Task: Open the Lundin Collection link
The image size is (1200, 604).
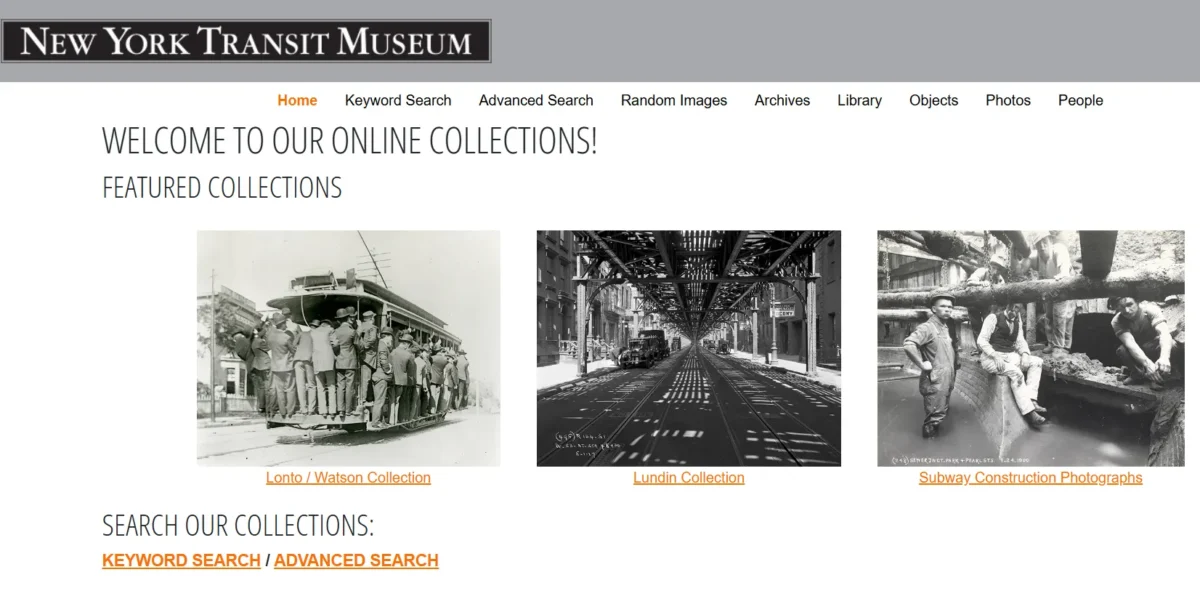Action: pyautogui.click(x=689, y=477)
